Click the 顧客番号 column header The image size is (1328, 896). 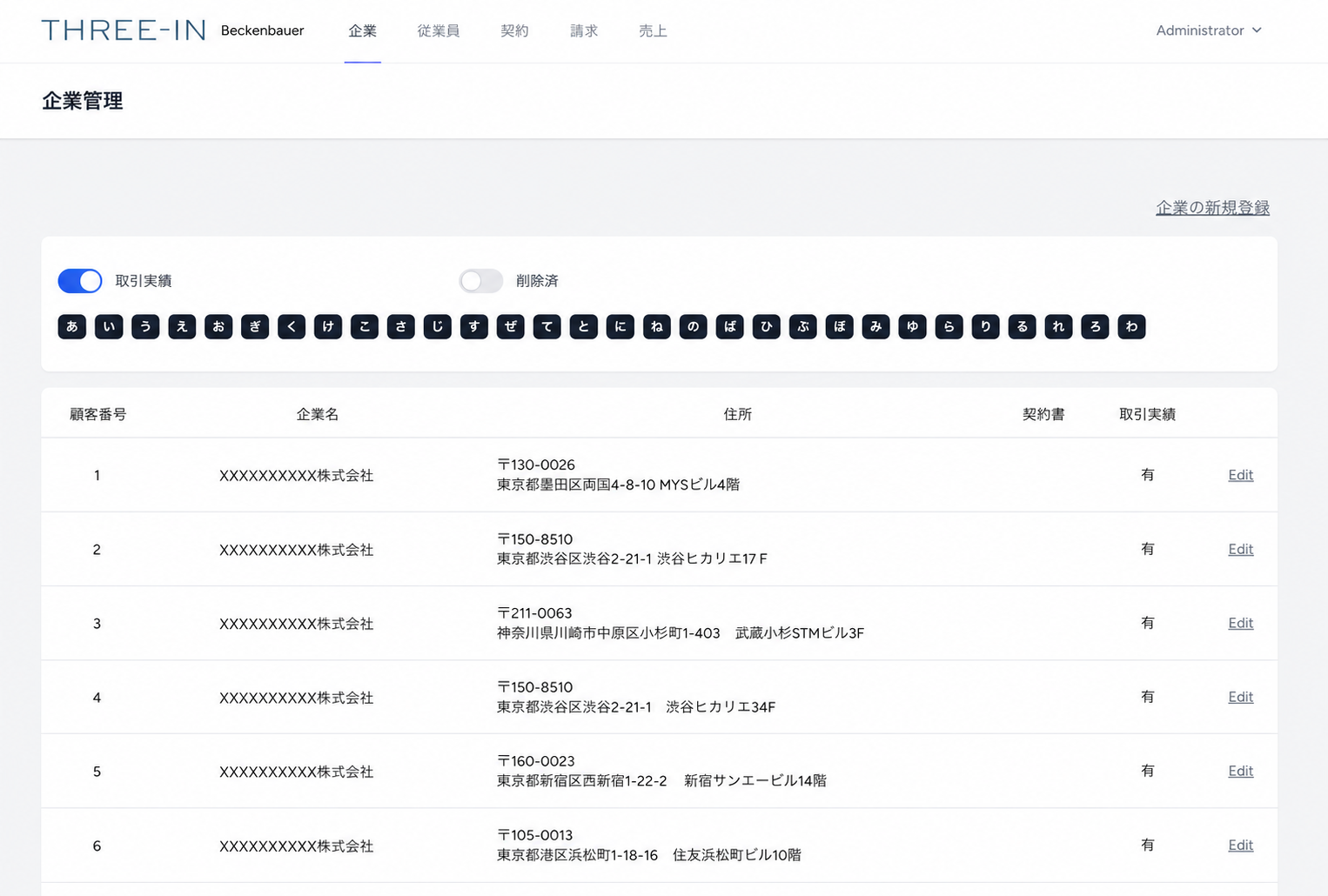tap(97, 414)
